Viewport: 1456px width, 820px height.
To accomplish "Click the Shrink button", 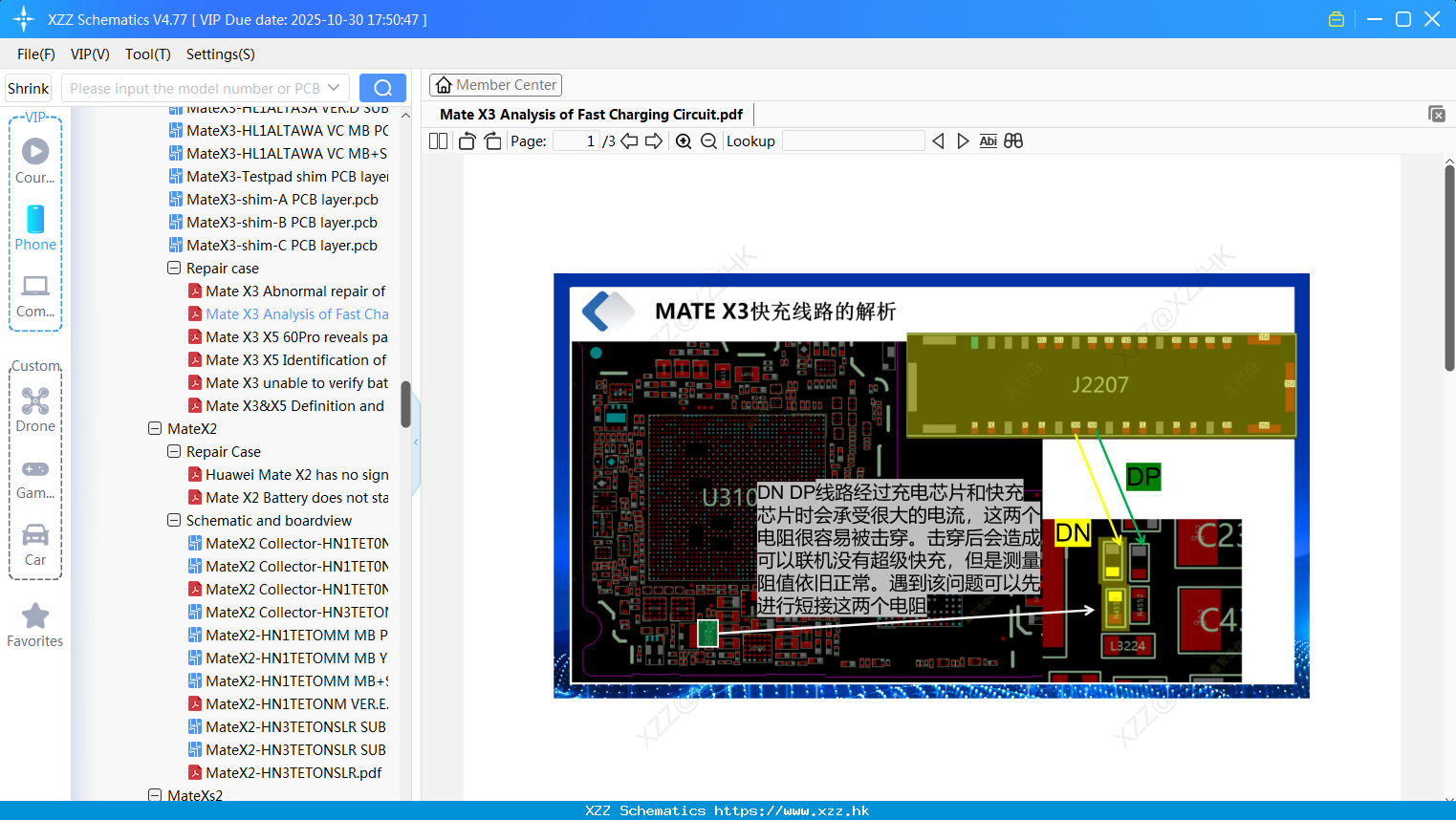I will coord(28,88).
